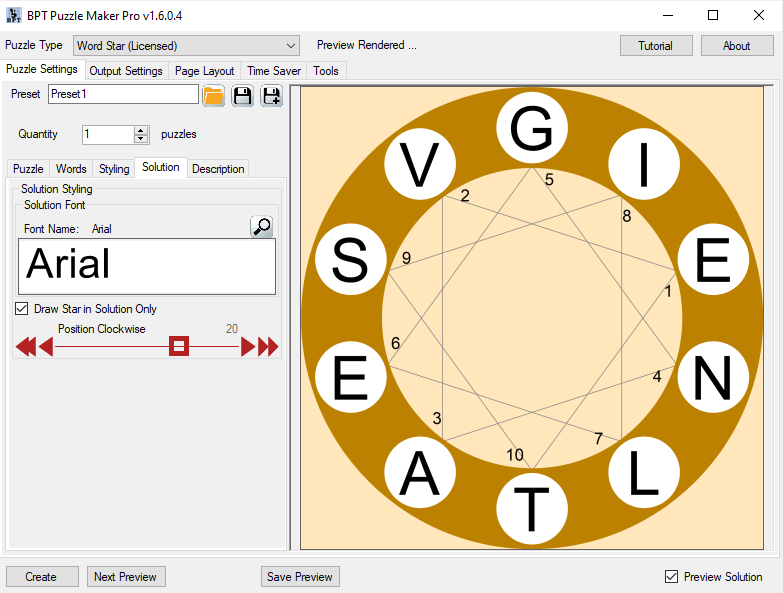783x593 pixels.
Task: Jump slider far right with double arrows
Action: point(268,346)
